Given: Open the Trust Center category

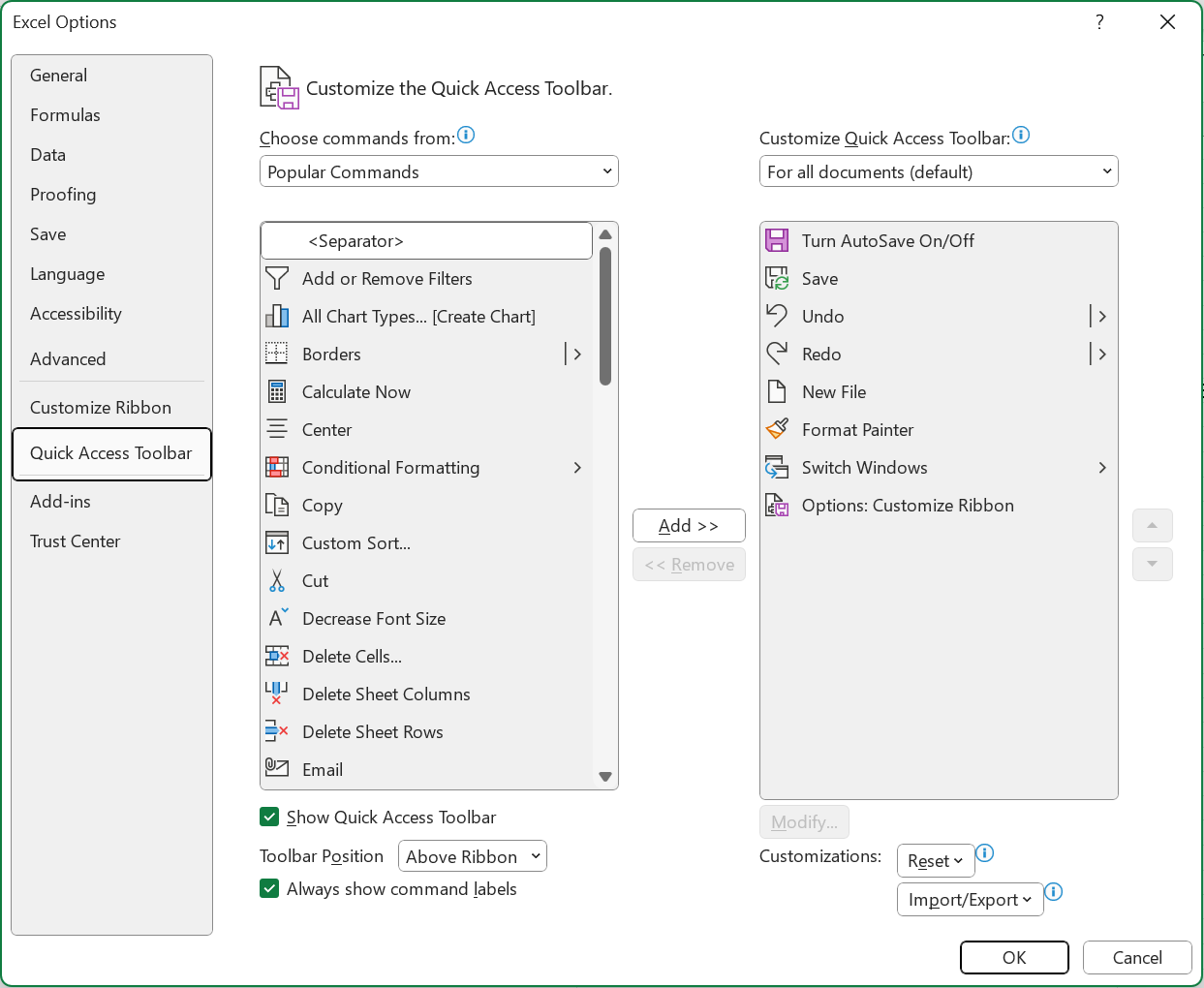Looking at the screenshot, I should click(76, 541).
